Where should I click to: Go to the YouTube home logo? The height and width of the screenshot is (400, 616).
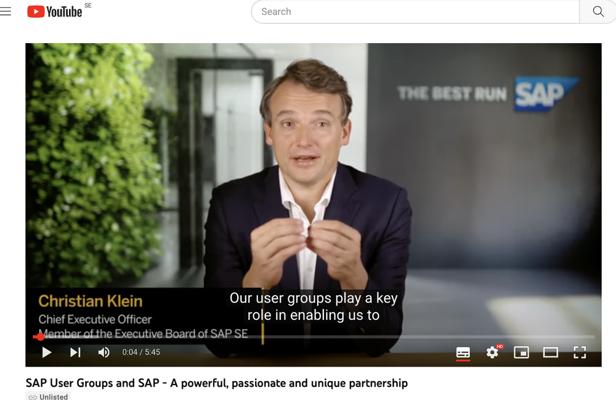[55, 11]
